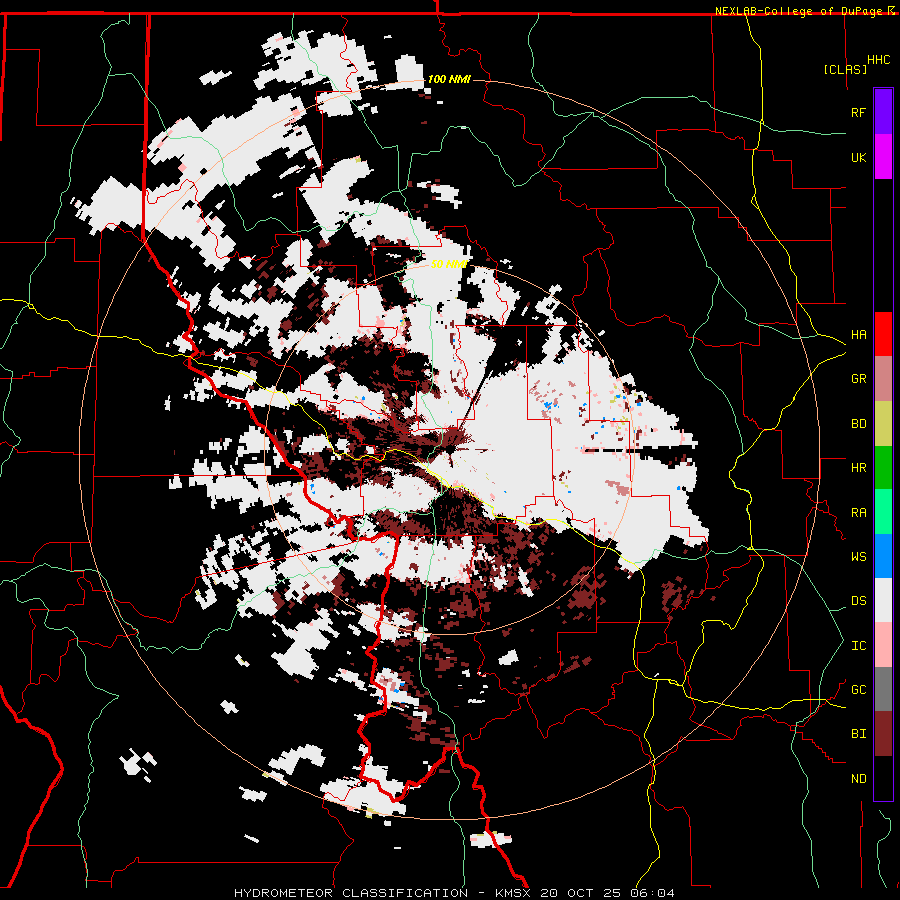This screenshot has height=900, width=900.
Task: Click the 'UK' legend label
Action: [858, 158]
